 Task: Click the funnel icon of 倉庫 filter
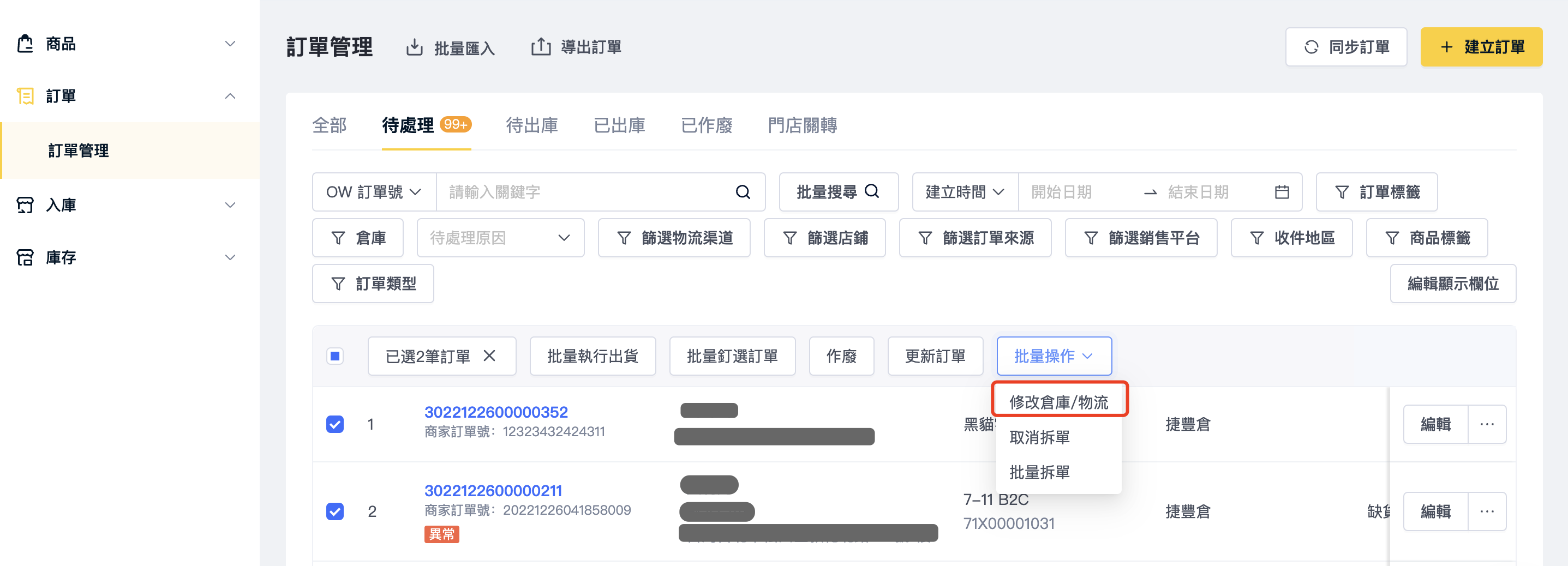coord(338,238)
